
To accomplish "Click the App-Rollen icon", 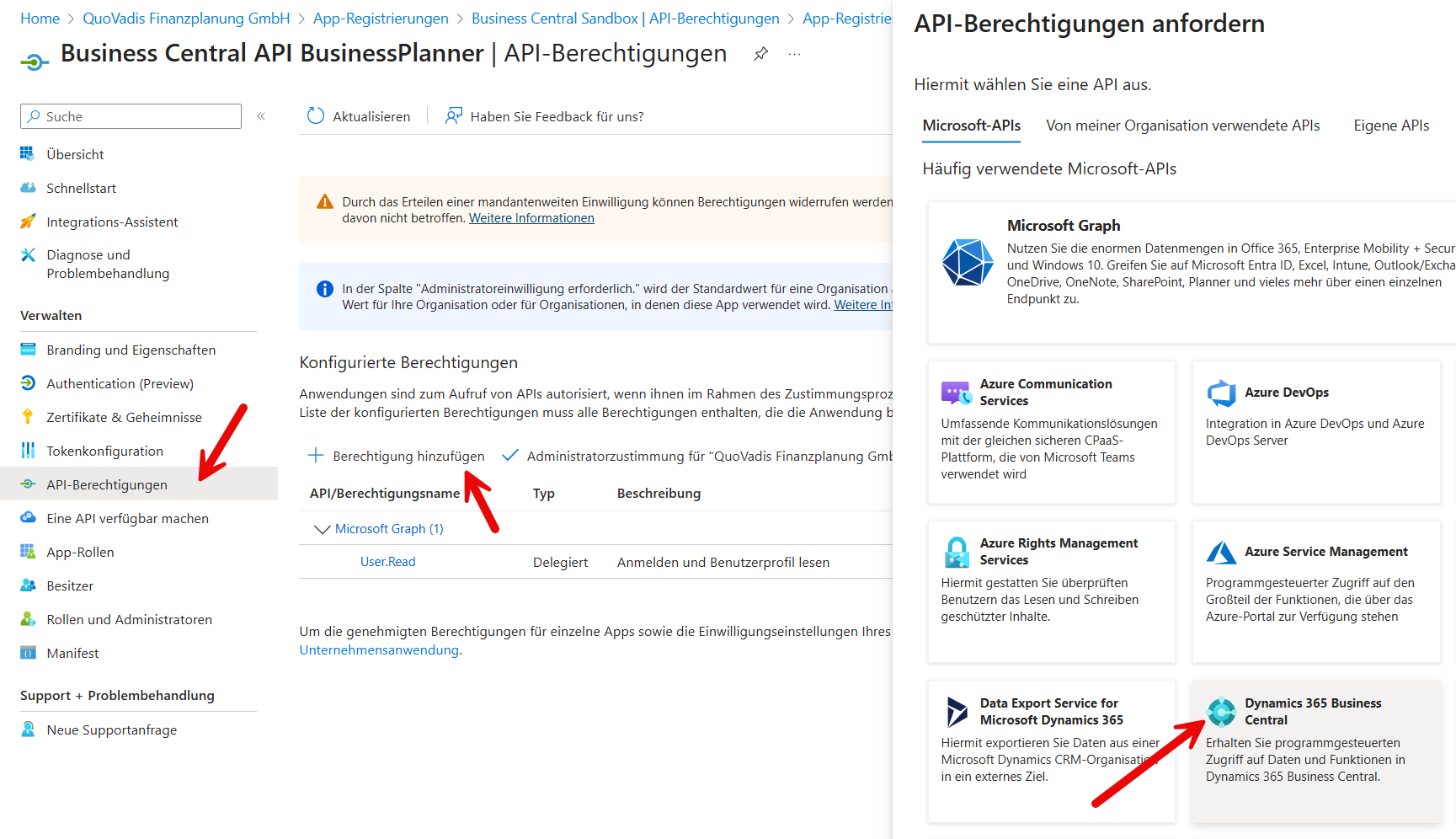I will pyautogui.click(x=28, y=552).
